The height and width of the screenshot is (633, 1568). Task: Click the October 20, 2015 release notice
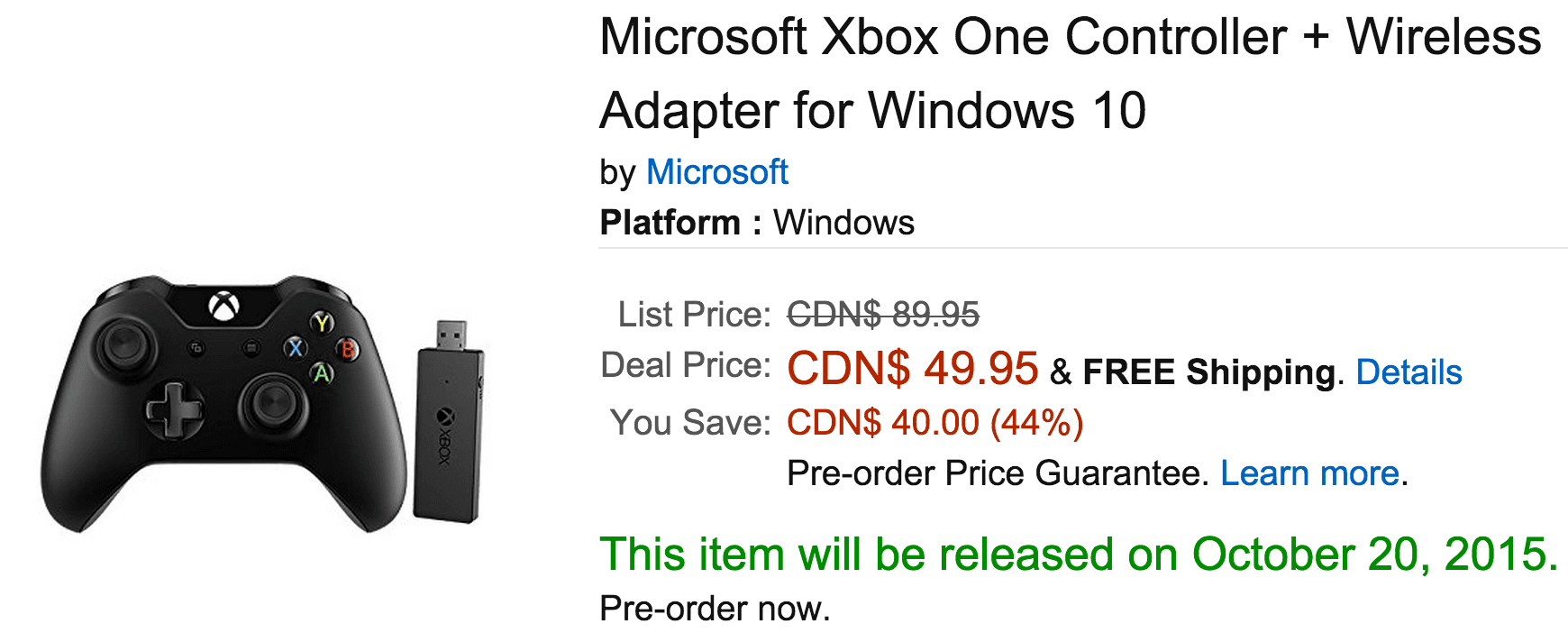coord(1079,555)
